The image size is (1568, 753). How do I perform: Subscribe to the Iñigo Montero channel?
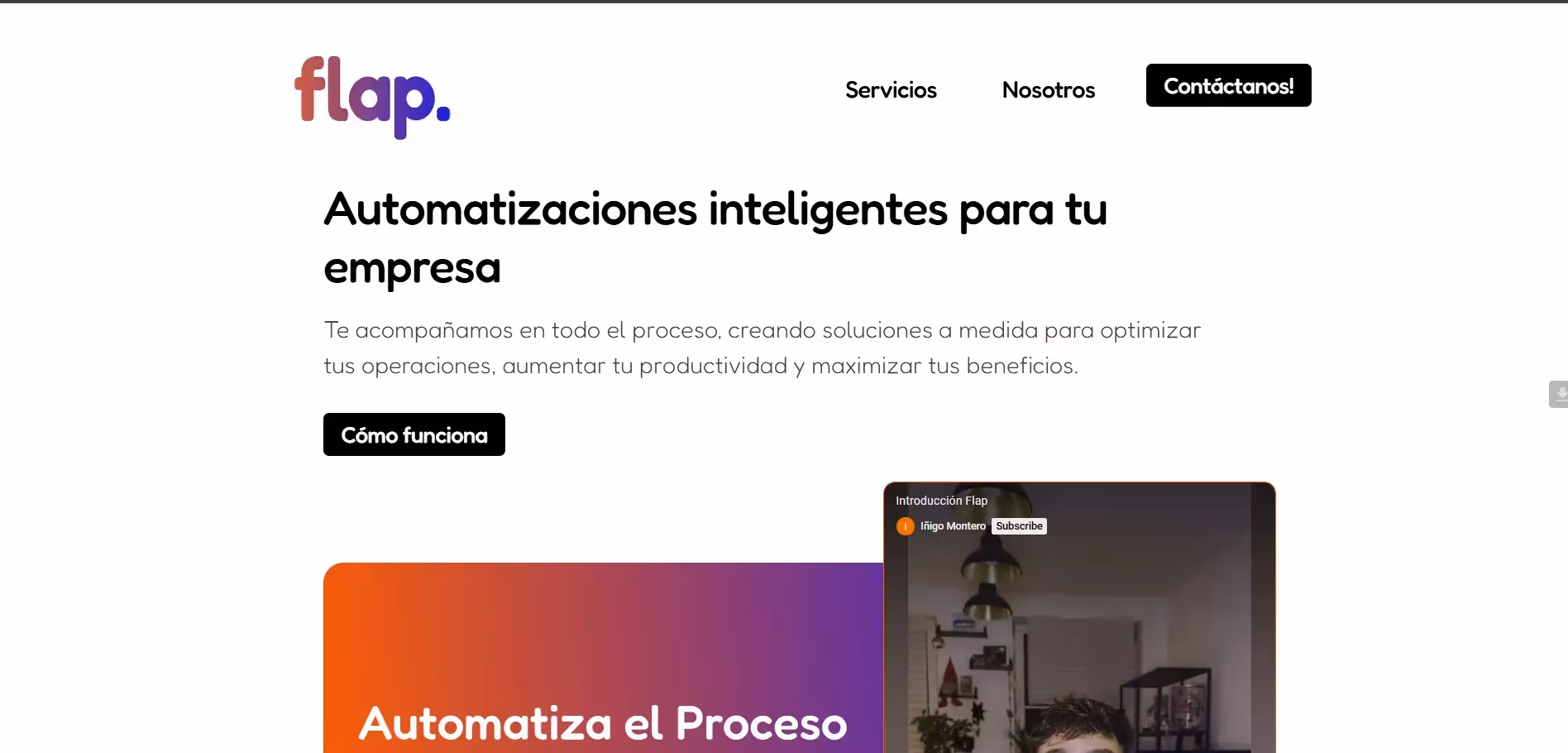(x=1019, y=526)
